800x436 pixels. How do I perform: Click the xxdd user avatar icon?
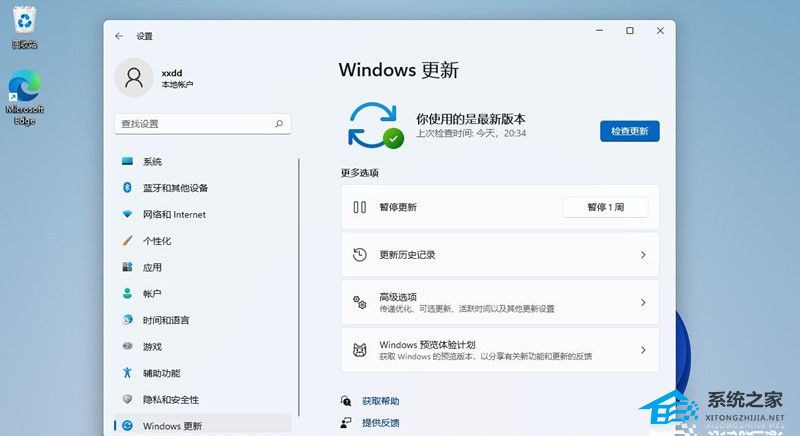pyautogui.click(x=135, y=78)
